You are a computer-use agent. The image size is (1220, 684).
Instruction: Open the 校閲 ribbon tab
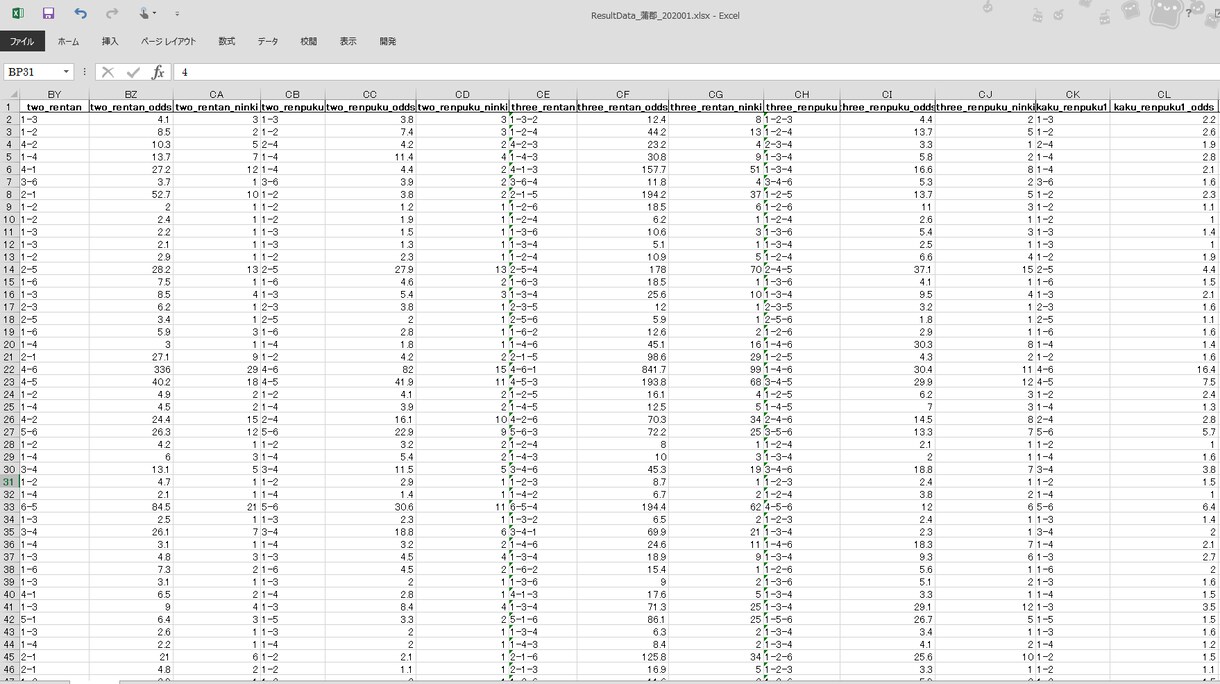(309, 42)
